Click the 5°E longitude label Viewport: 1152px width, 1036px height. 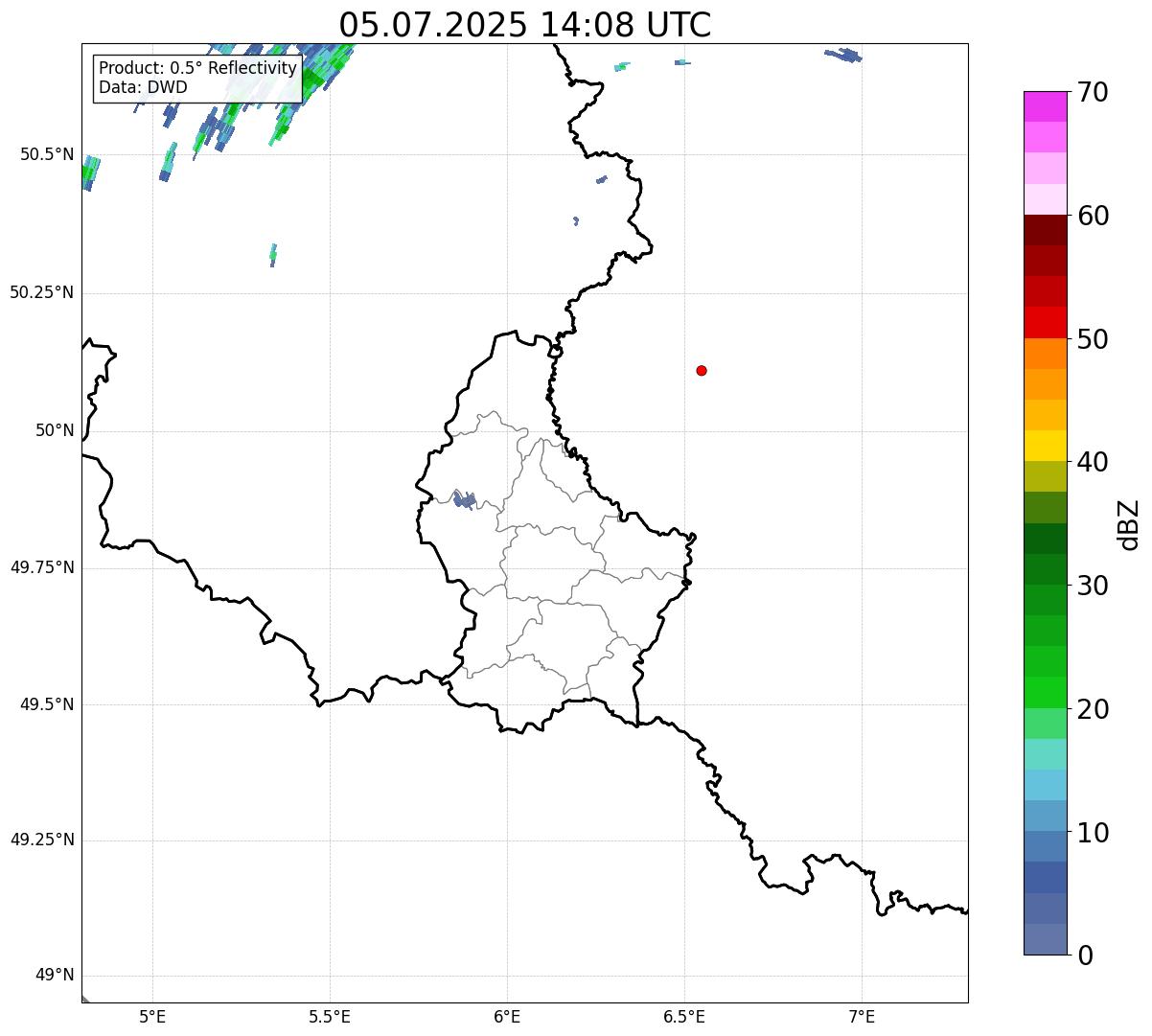coord(152,1016)
